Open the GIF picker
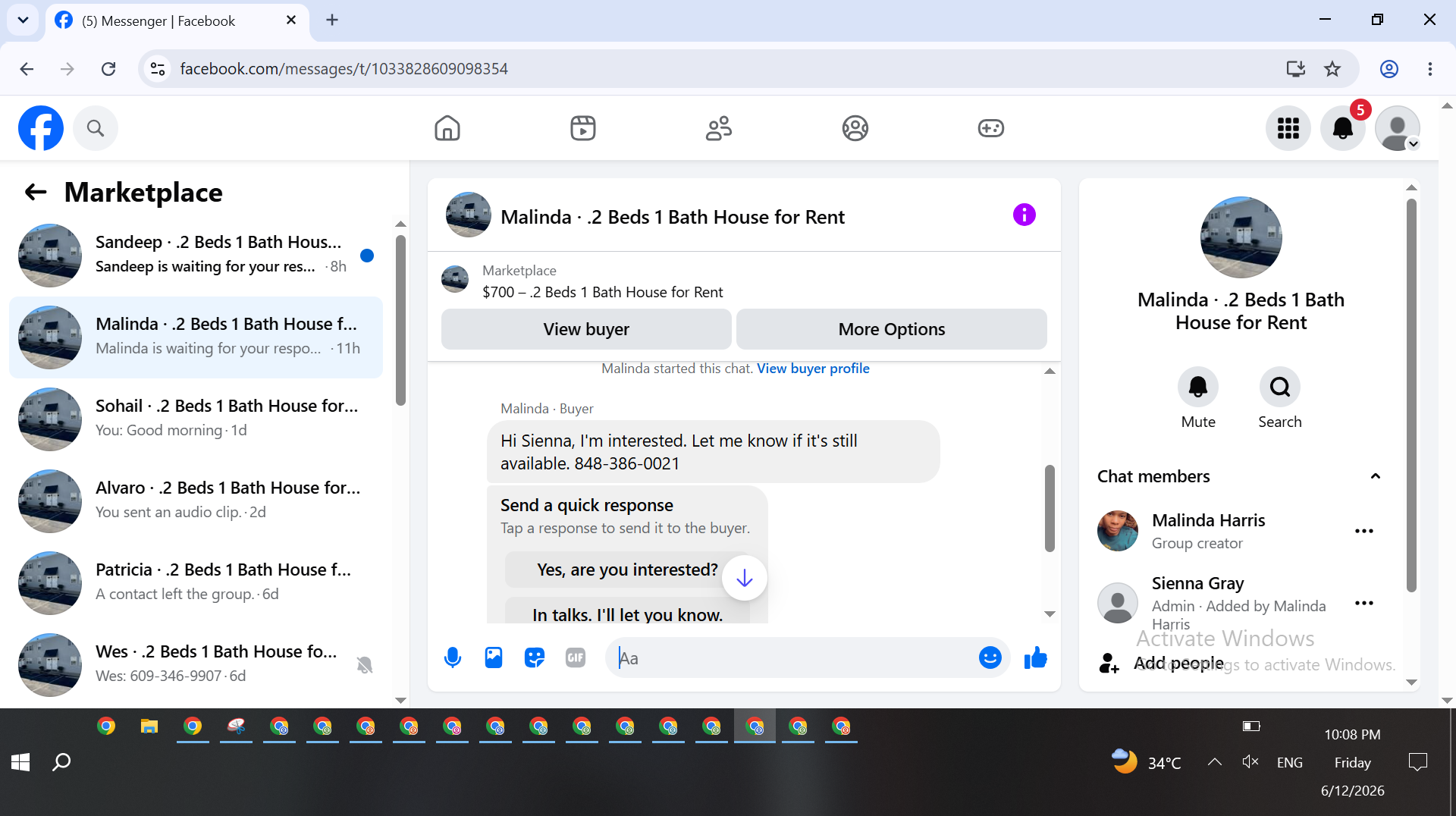1456x816 pixels. coord(576,658)
